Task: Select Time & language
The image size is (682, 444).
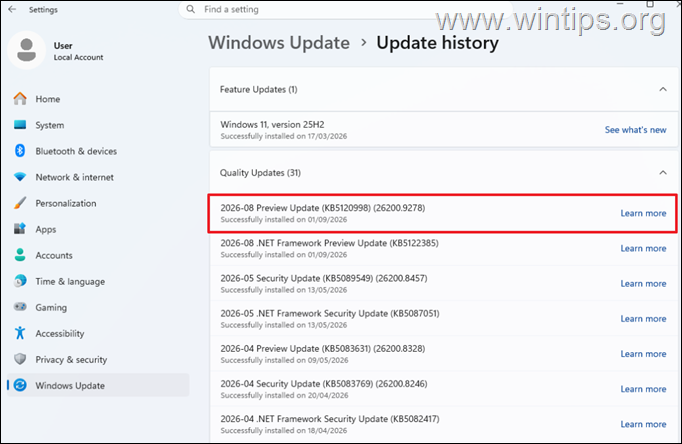Action: (x=98, y=281)
